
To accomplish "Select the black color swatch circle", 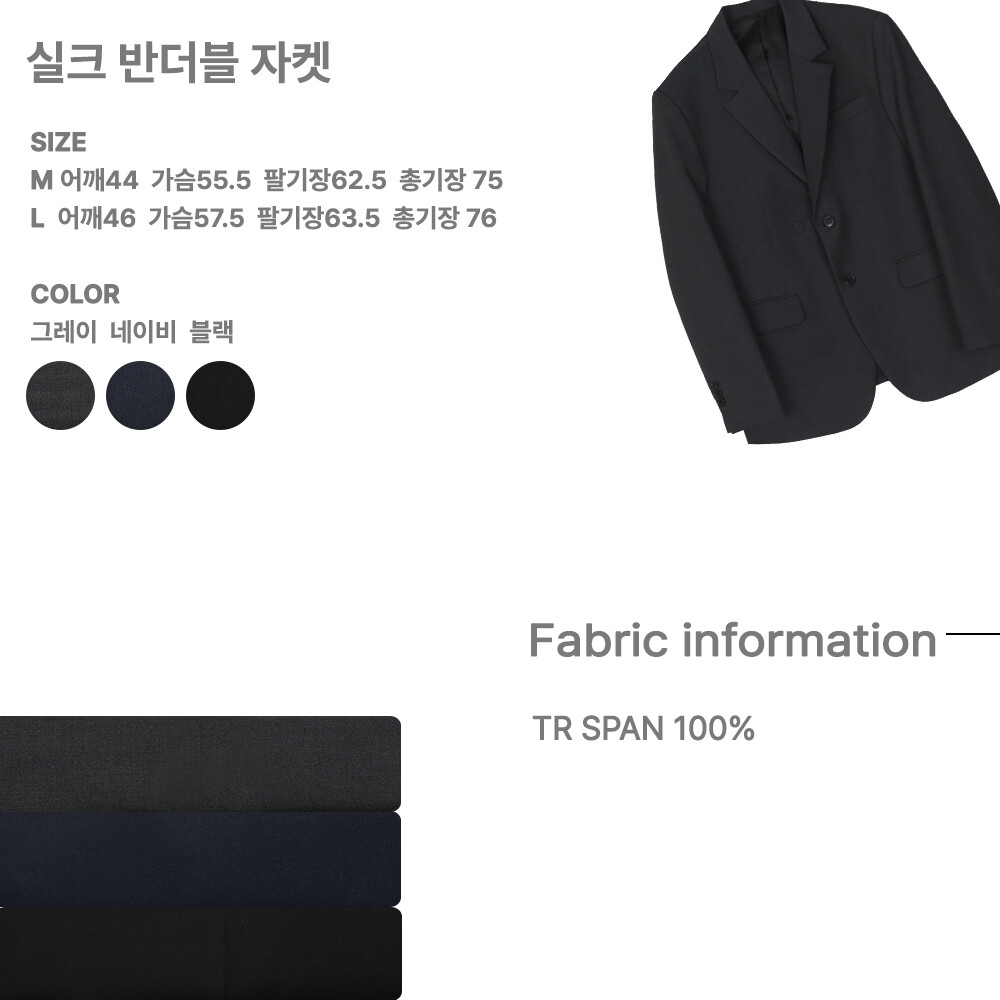I will [220, 395].
